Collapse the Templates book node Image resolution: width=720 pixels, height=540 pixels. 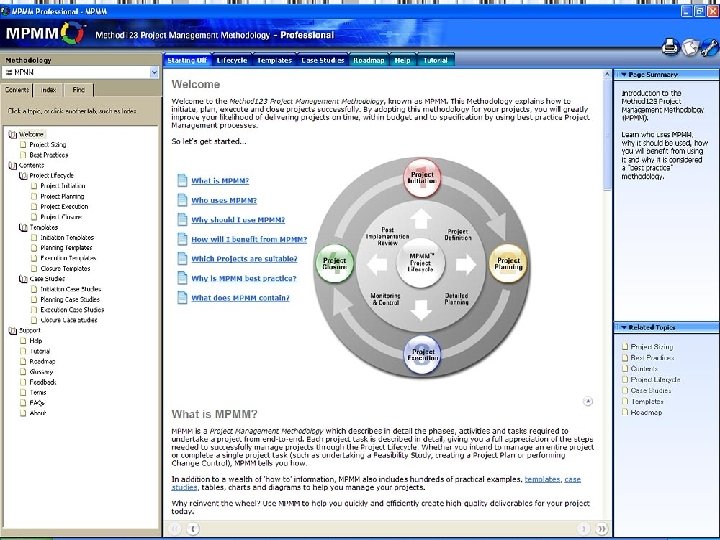23,227
